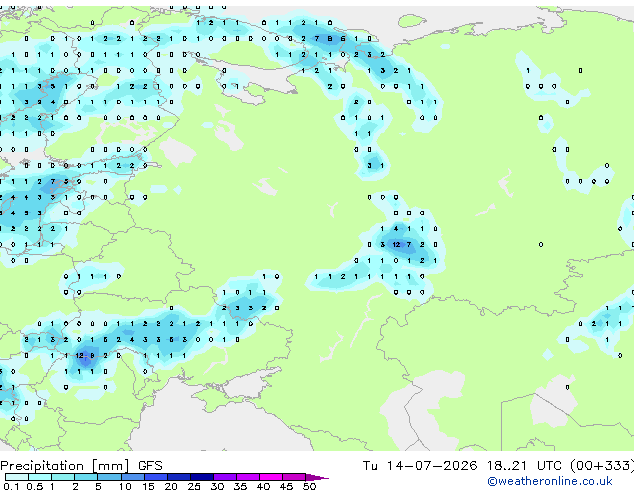
Task: Click the 10–15 mm legend swatch
Action: [x=133, y=477]
